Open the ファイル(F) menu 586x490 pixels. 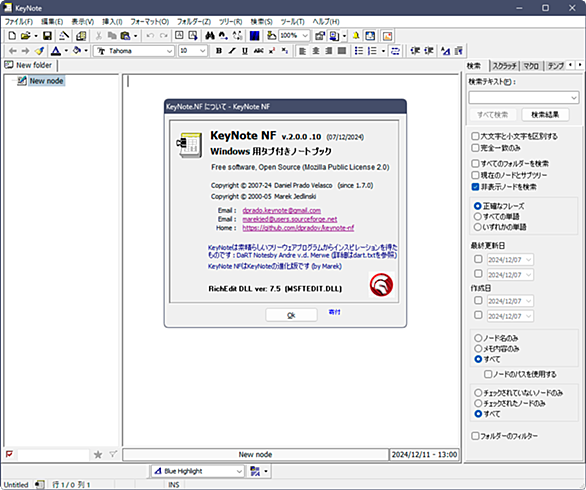point(18,22)
